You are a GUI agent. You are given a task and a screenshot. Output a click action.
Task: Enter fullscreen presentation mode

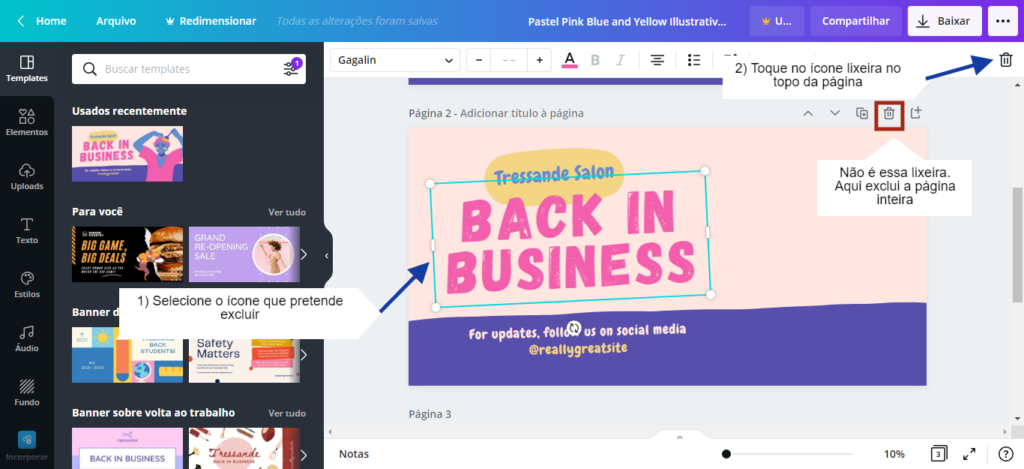[969, 454]
